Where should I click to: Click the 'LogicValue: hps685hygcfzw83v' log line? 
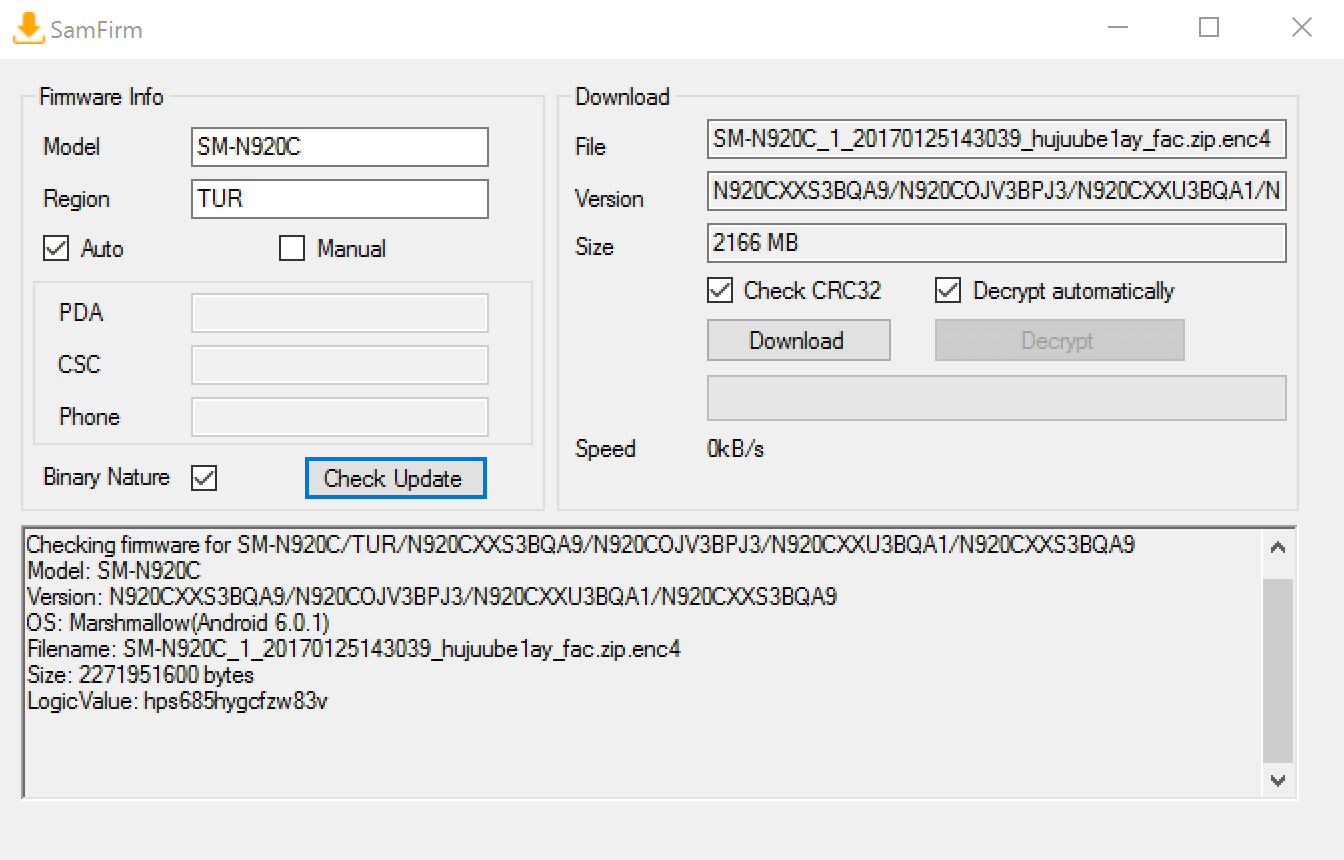[x=177, y=701]
